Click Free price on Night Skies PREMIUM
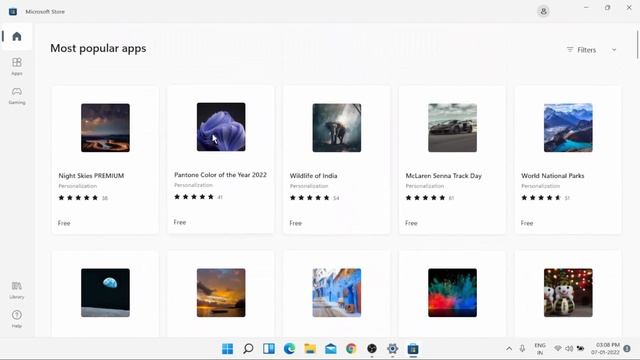 coord(64,223)
